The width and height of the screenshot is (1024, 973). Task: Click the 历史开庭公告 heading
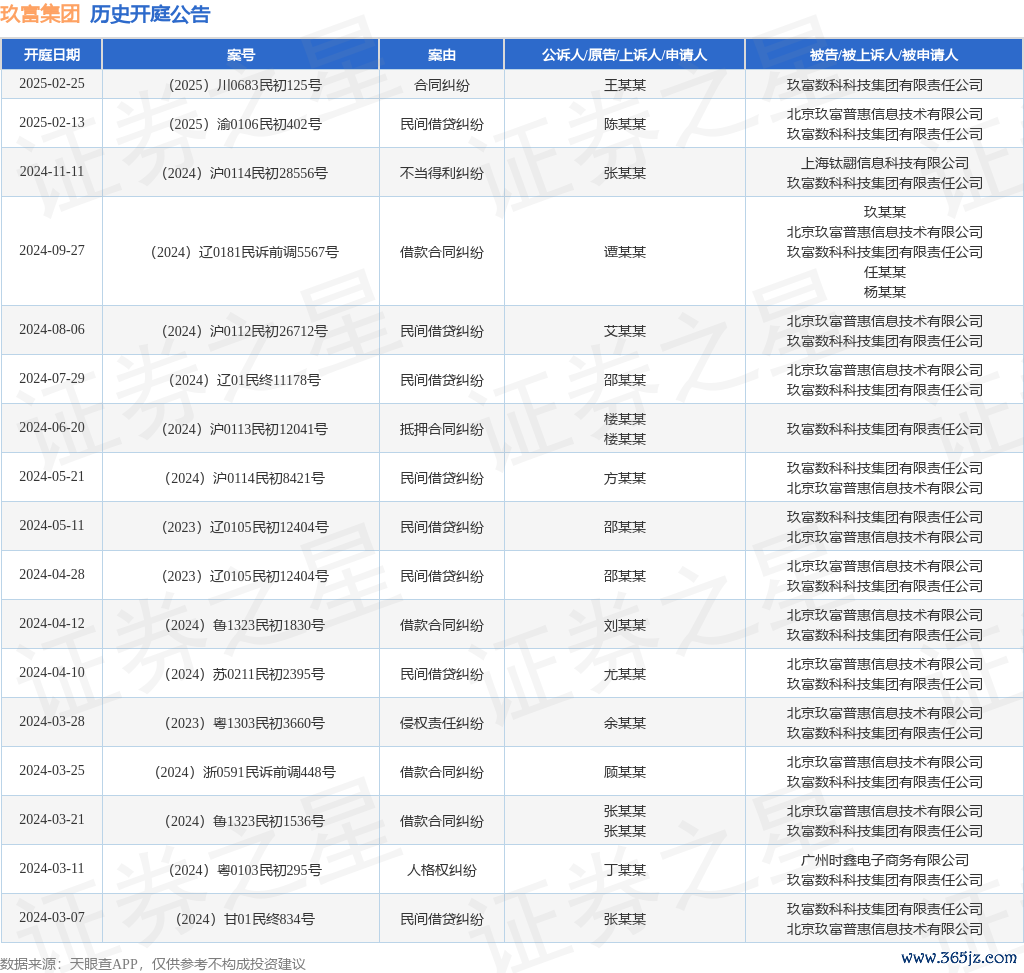click(x=150, y=14)
